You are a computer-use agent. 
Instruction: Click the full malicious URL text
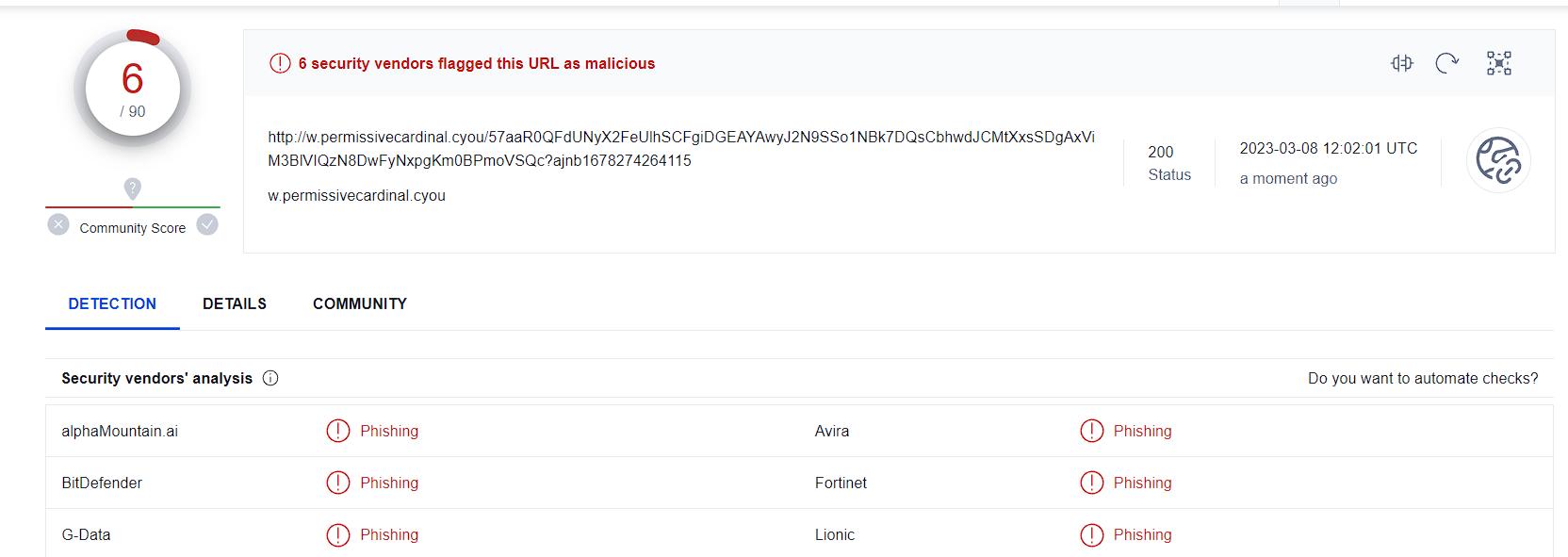(680, 149)
